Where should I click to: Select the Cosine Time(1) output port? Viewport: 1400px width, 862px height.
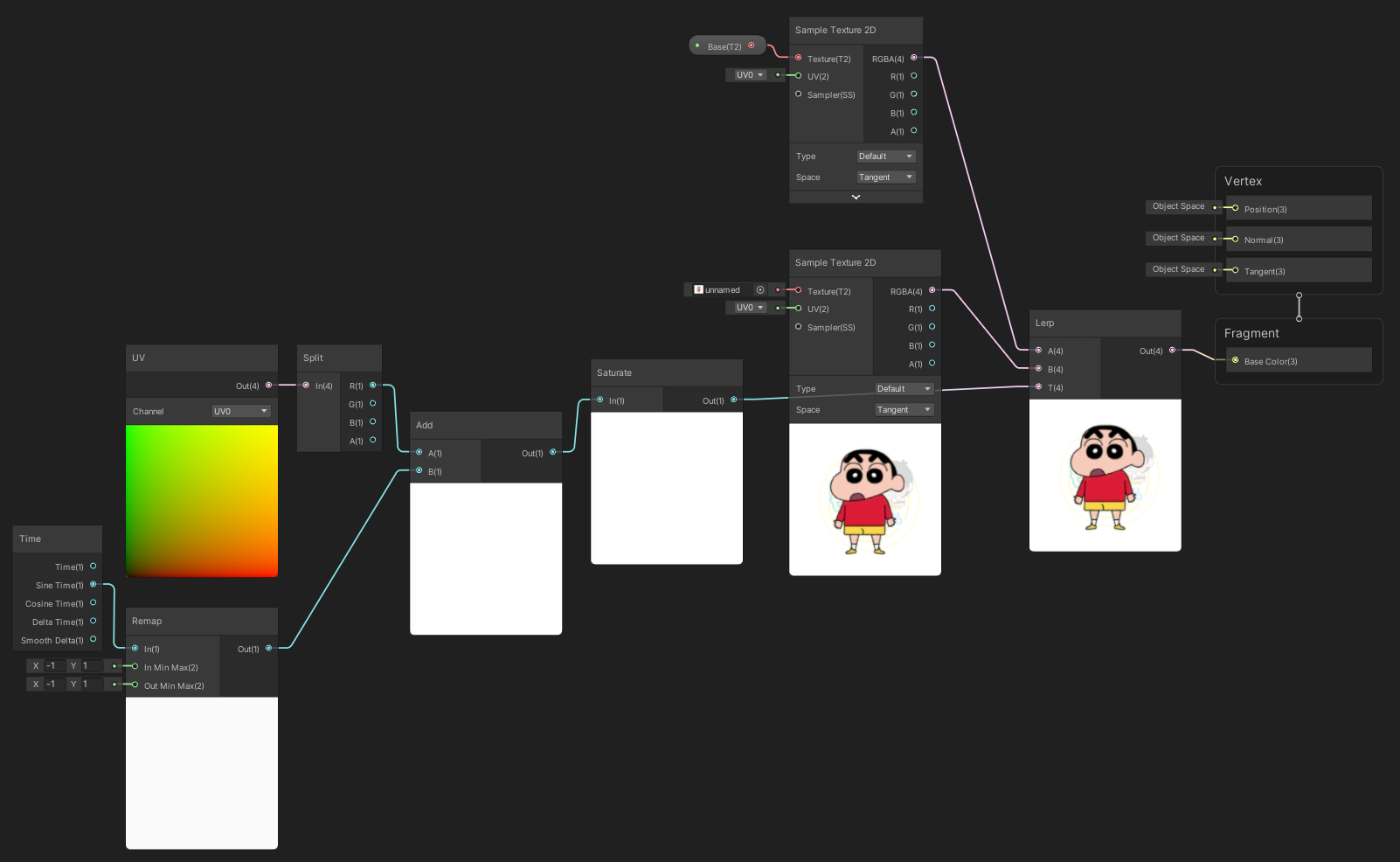[93, 602]
